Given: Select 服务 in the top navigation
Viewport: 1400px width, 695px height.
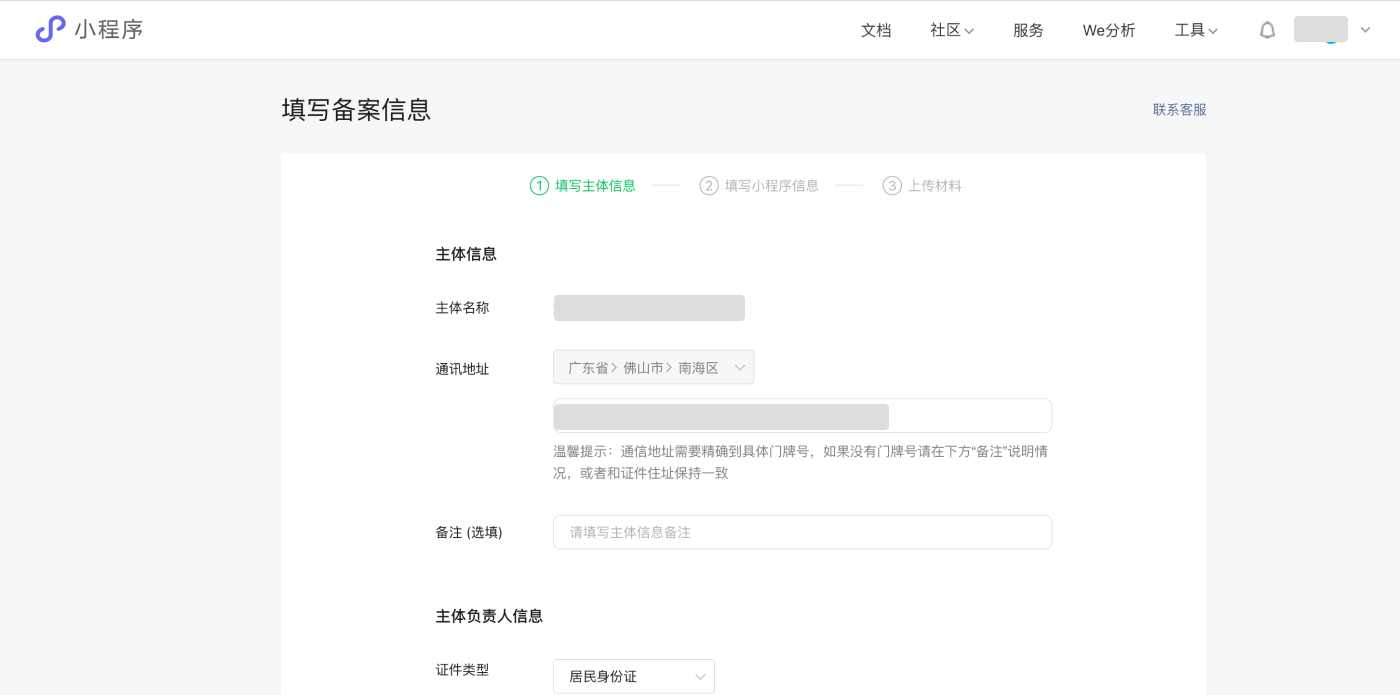Looking at the screenshot, I should 1028,30.
